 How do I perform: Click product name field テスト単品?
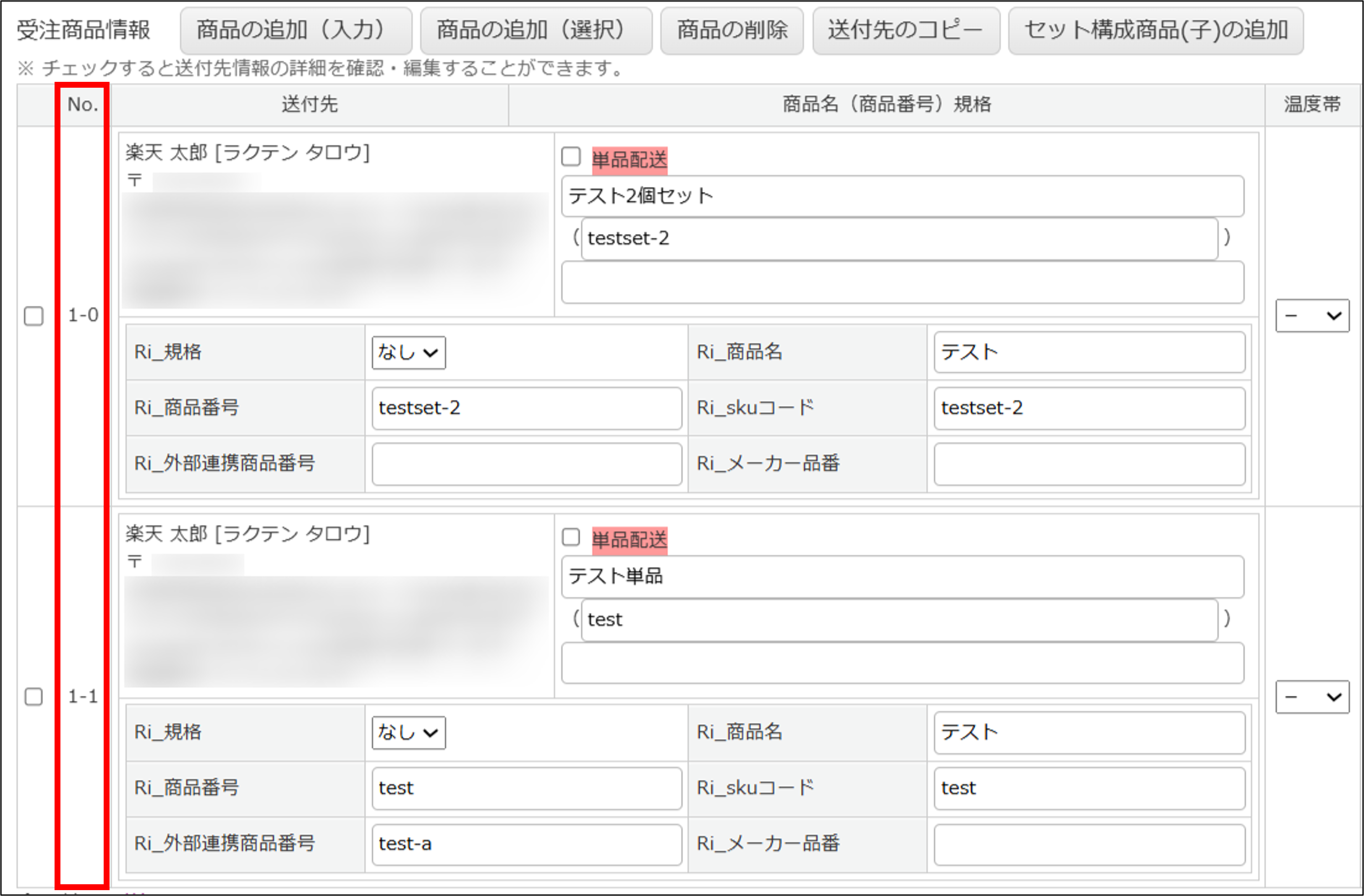click(x=903, y=576)
